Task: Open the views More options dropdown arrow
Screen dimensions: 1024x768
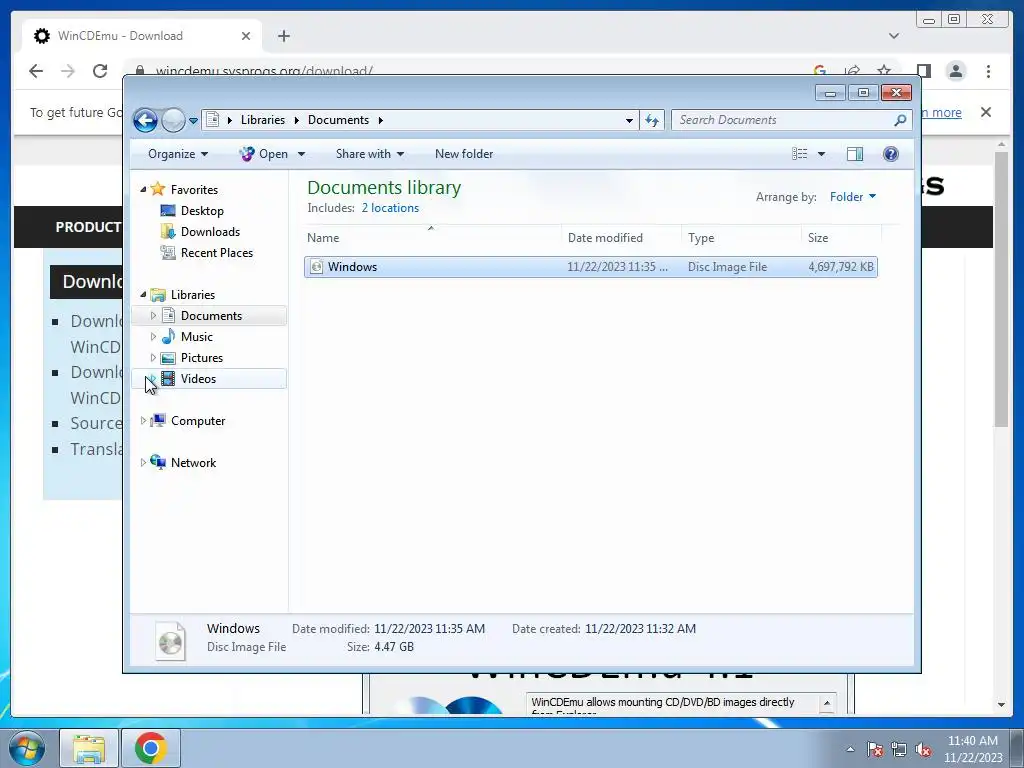Action: 822,154
